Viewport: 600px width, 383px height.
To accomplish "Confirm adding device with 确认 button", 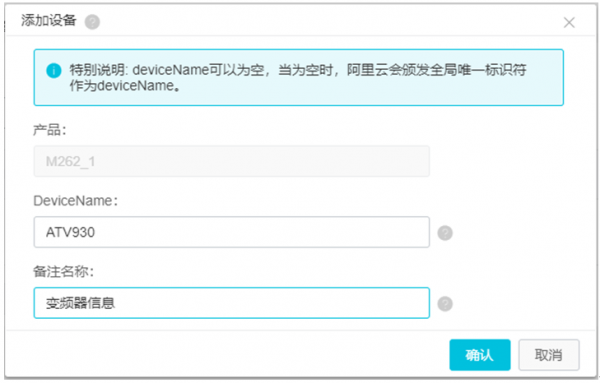I will [480, 355].
